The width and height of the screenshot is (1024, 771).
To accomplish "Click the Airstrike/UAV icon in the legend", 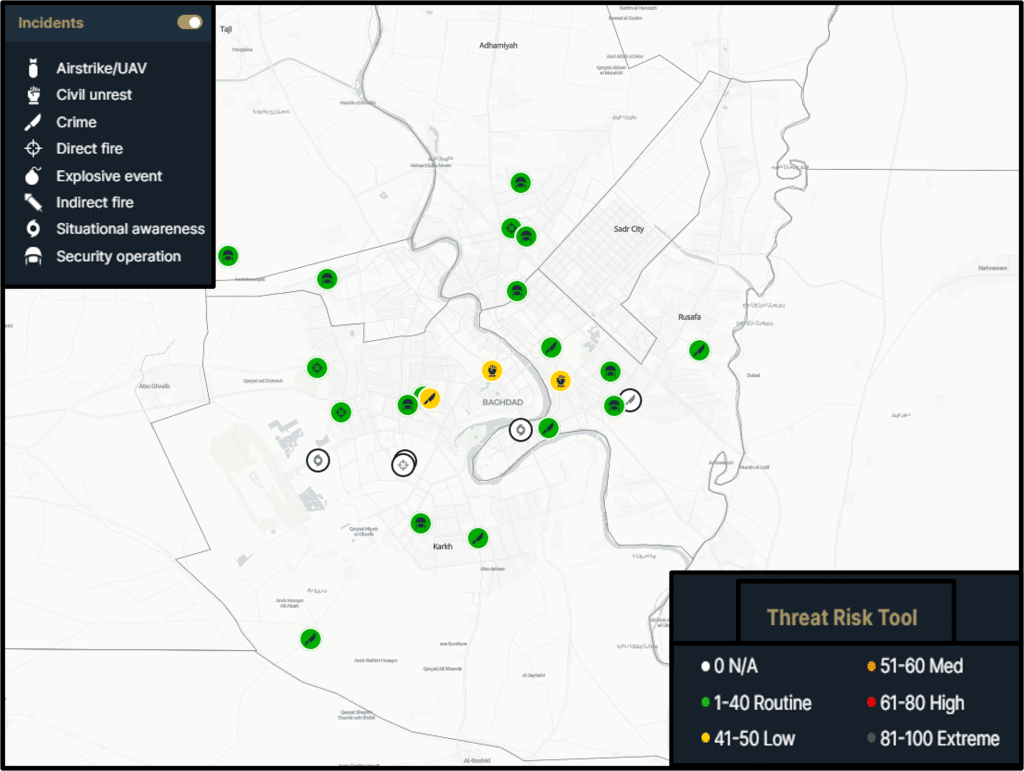I will click(x=34, y=68).
